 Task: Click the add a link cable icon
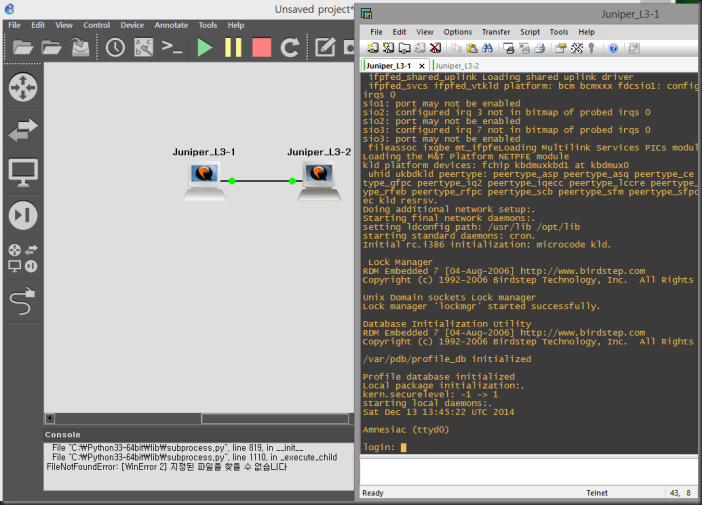click(23, 301)
